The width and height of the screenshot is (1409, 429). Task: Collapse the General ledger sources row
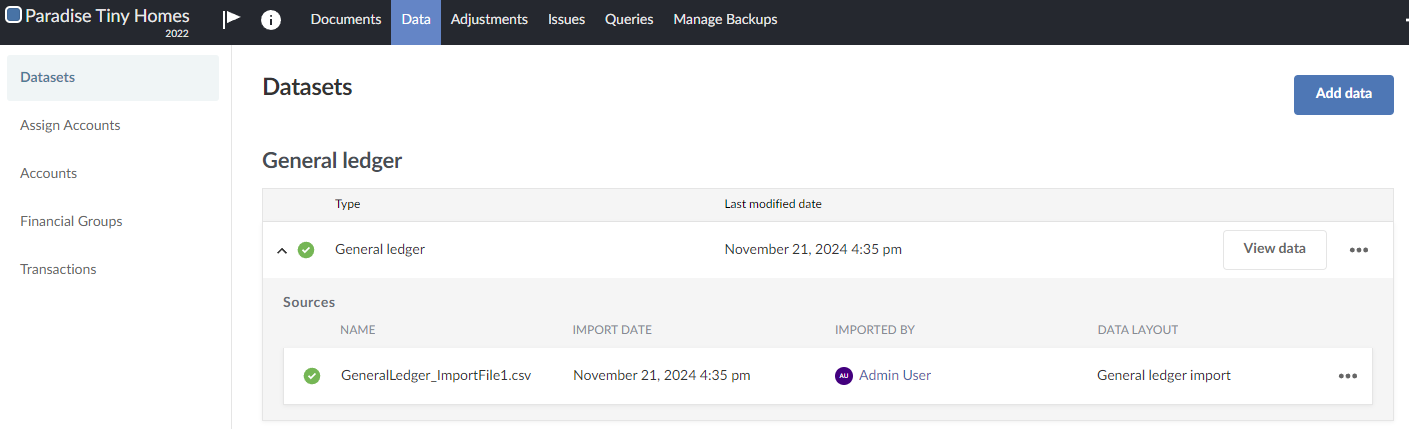pos(282,250)
